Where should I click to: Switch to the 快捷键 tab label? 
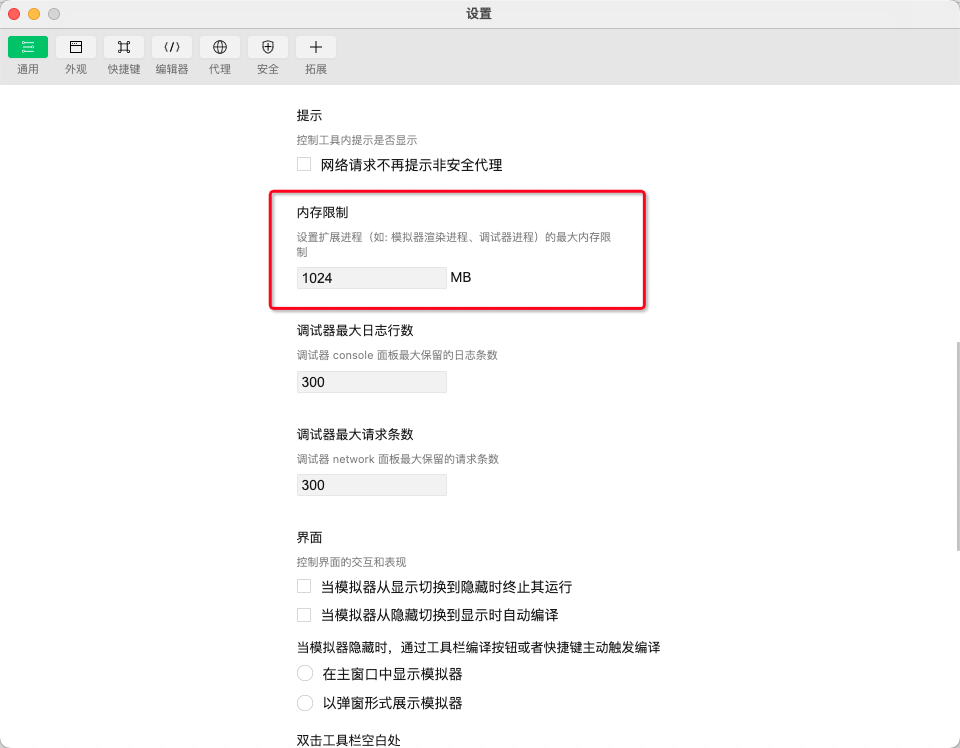point(124,69)
